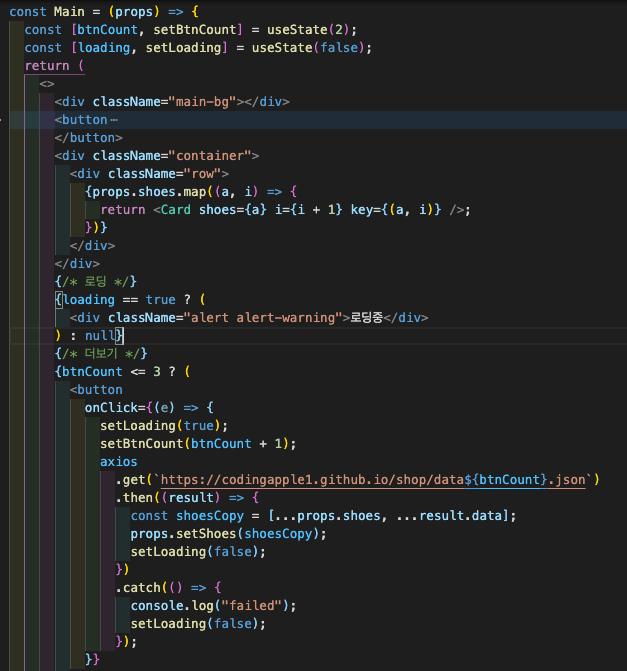The width and height of the screenshot is (627, 671).
Task: Click 'key={(a, i)}' attribute on Card
Action: click(396, 210)
